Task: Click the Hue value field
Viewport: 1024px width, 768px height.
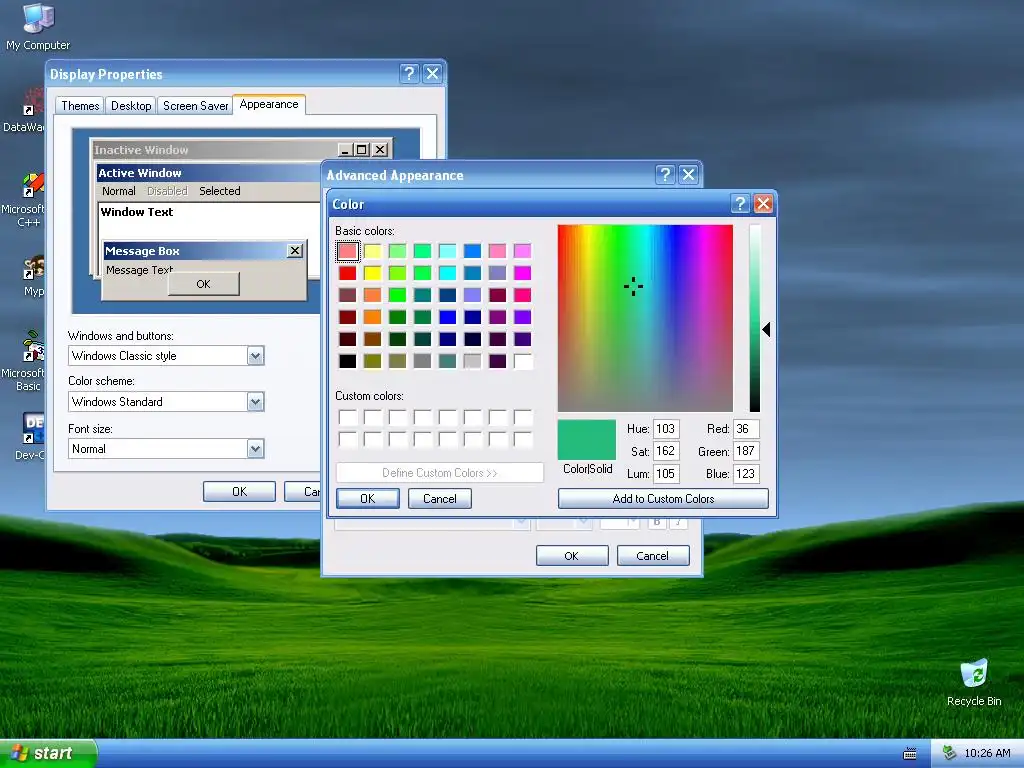Action: click(x=665, y=429)
